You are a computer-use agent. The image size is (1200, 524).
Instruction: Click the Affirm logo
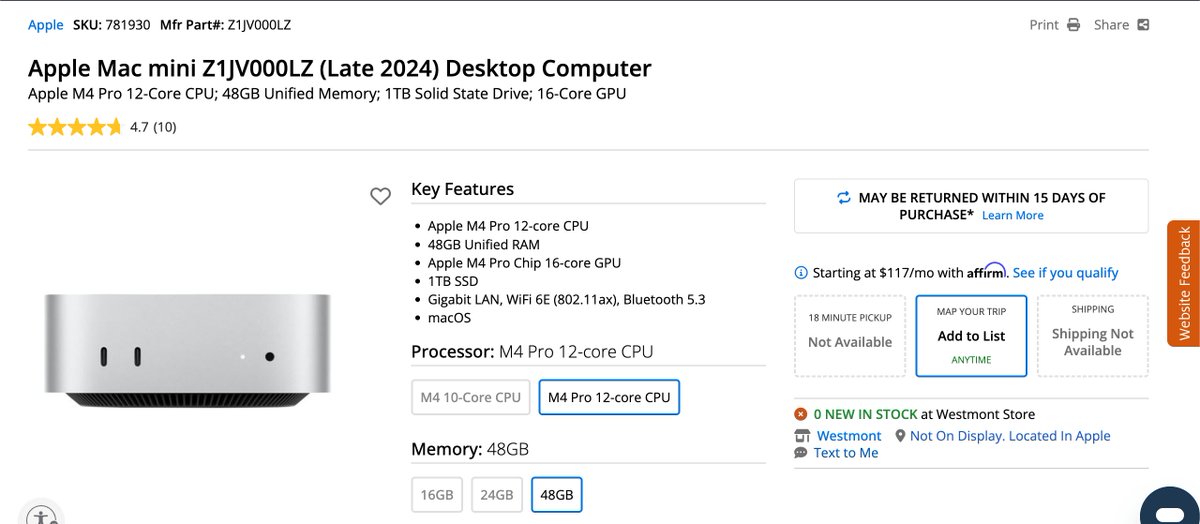[986, 272]
